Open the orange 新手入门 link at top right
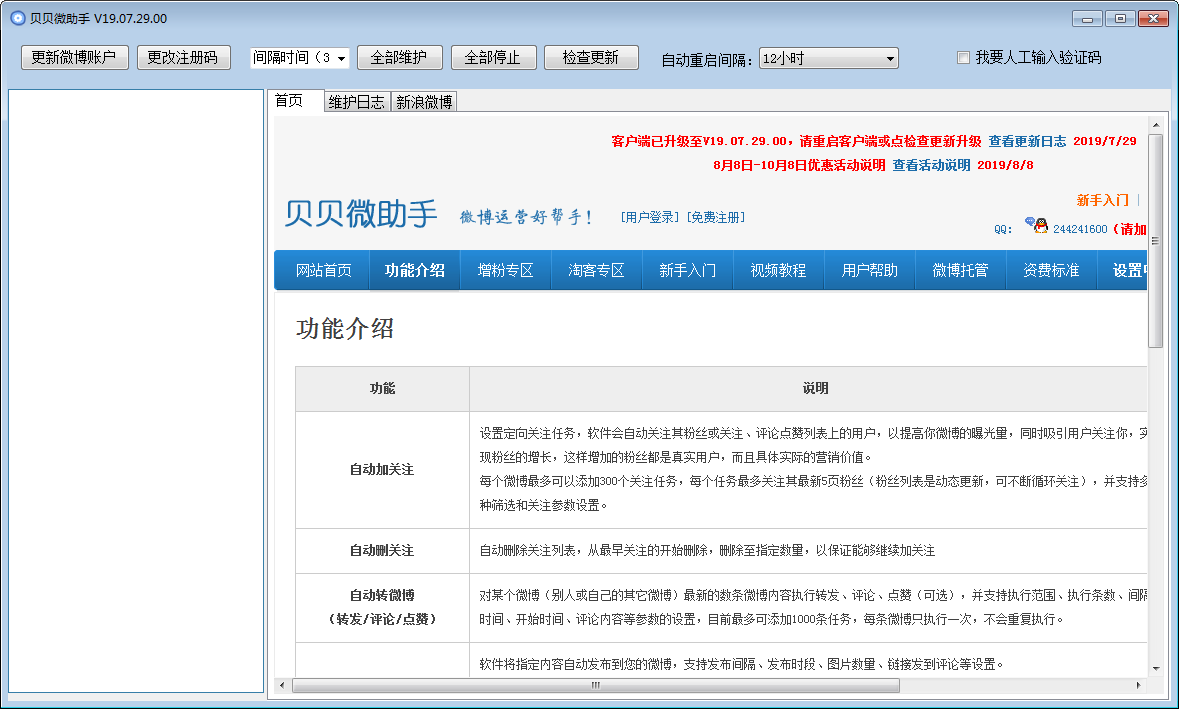 click(1102, 200)
